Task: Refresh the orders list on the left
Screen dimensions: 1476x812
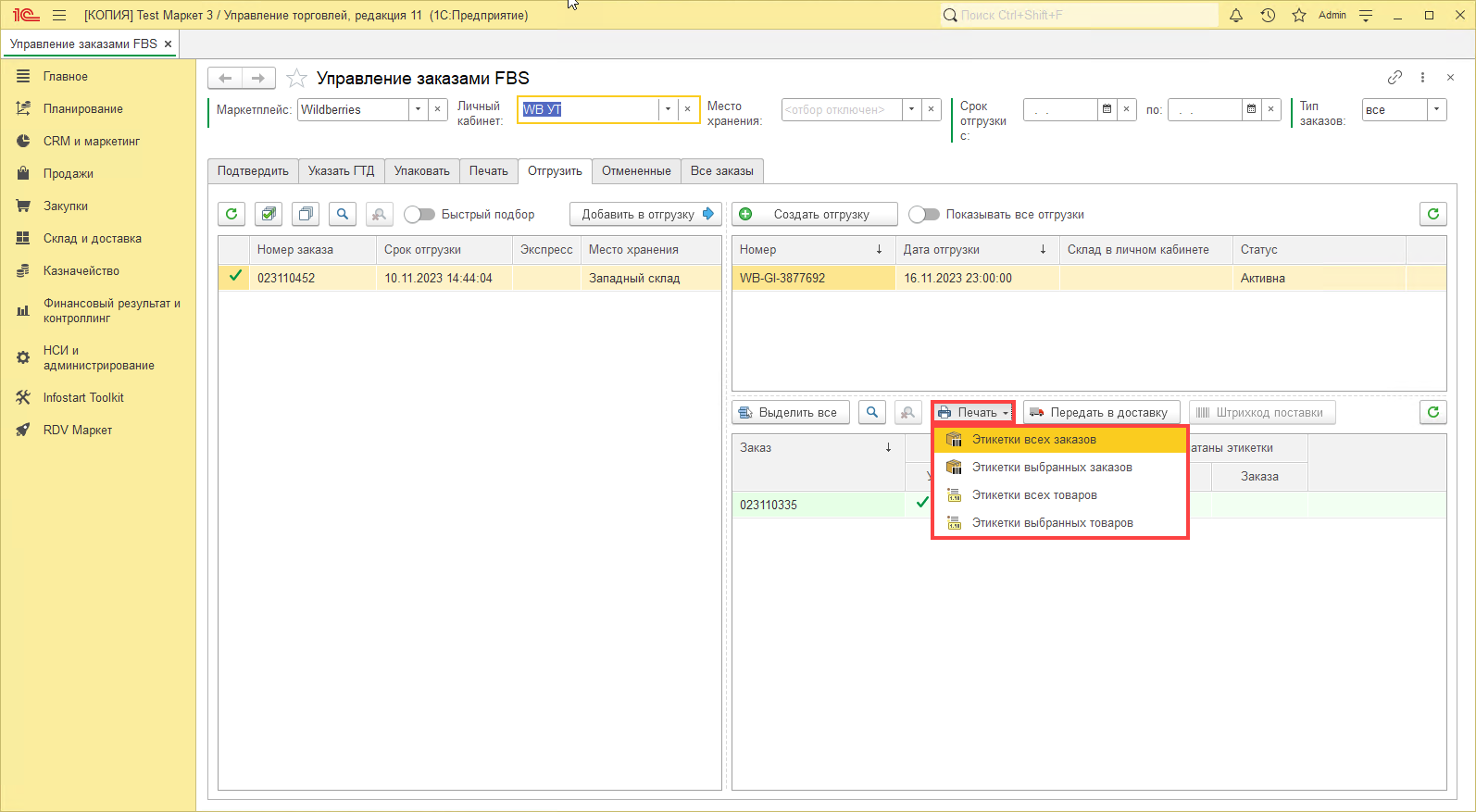Action: pyautogui.click(x=231, y=214)
